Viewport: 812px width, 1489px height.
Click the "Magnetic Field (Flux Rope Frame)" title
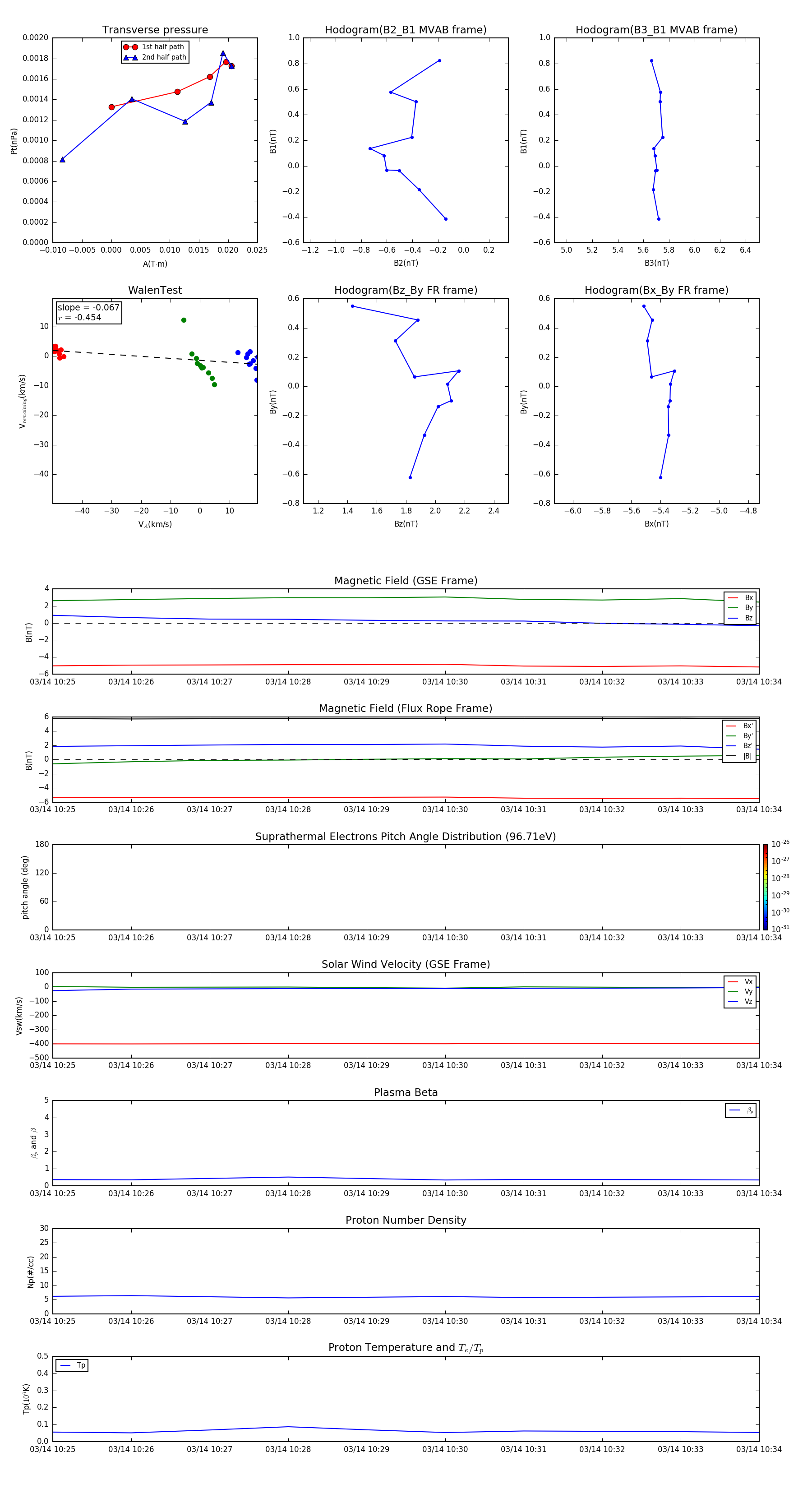(x=406, y=709)
